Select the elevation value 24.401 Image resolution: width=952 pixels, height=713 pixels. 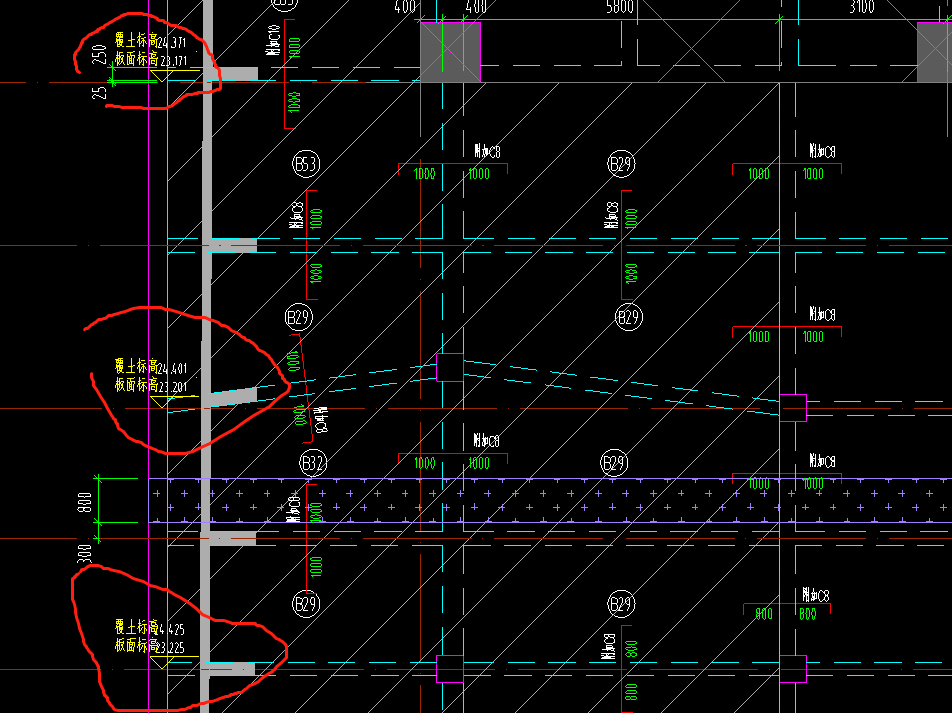point(172,368)
